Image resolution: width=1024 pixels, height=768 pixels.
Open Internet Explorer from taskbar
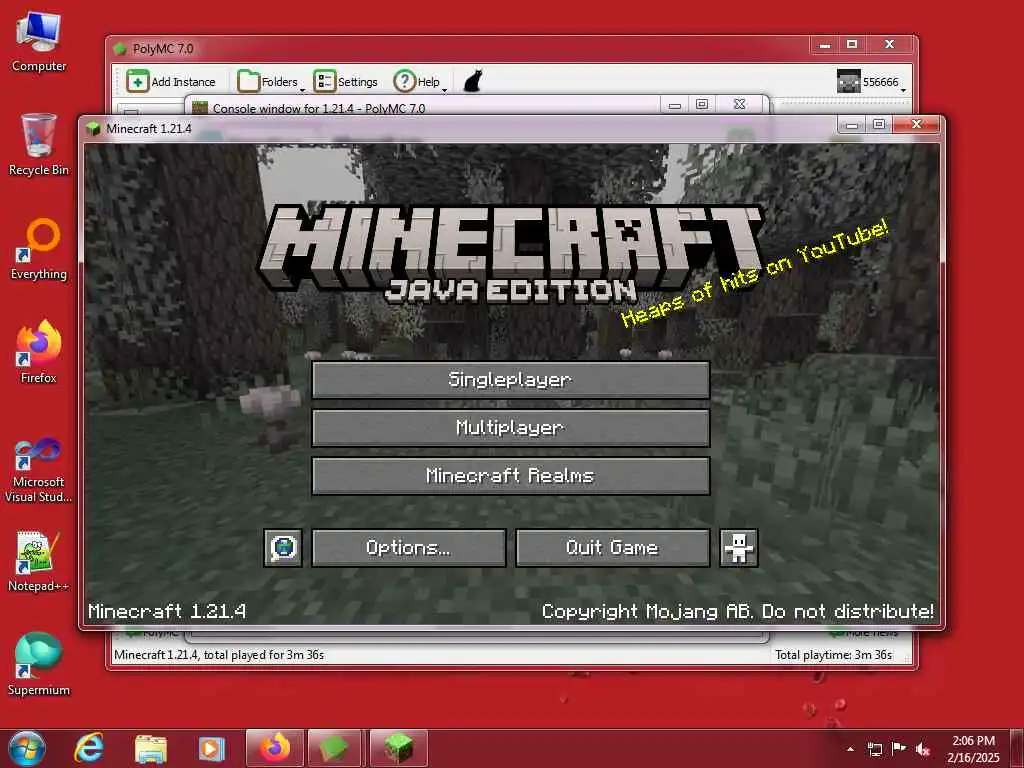89,748
